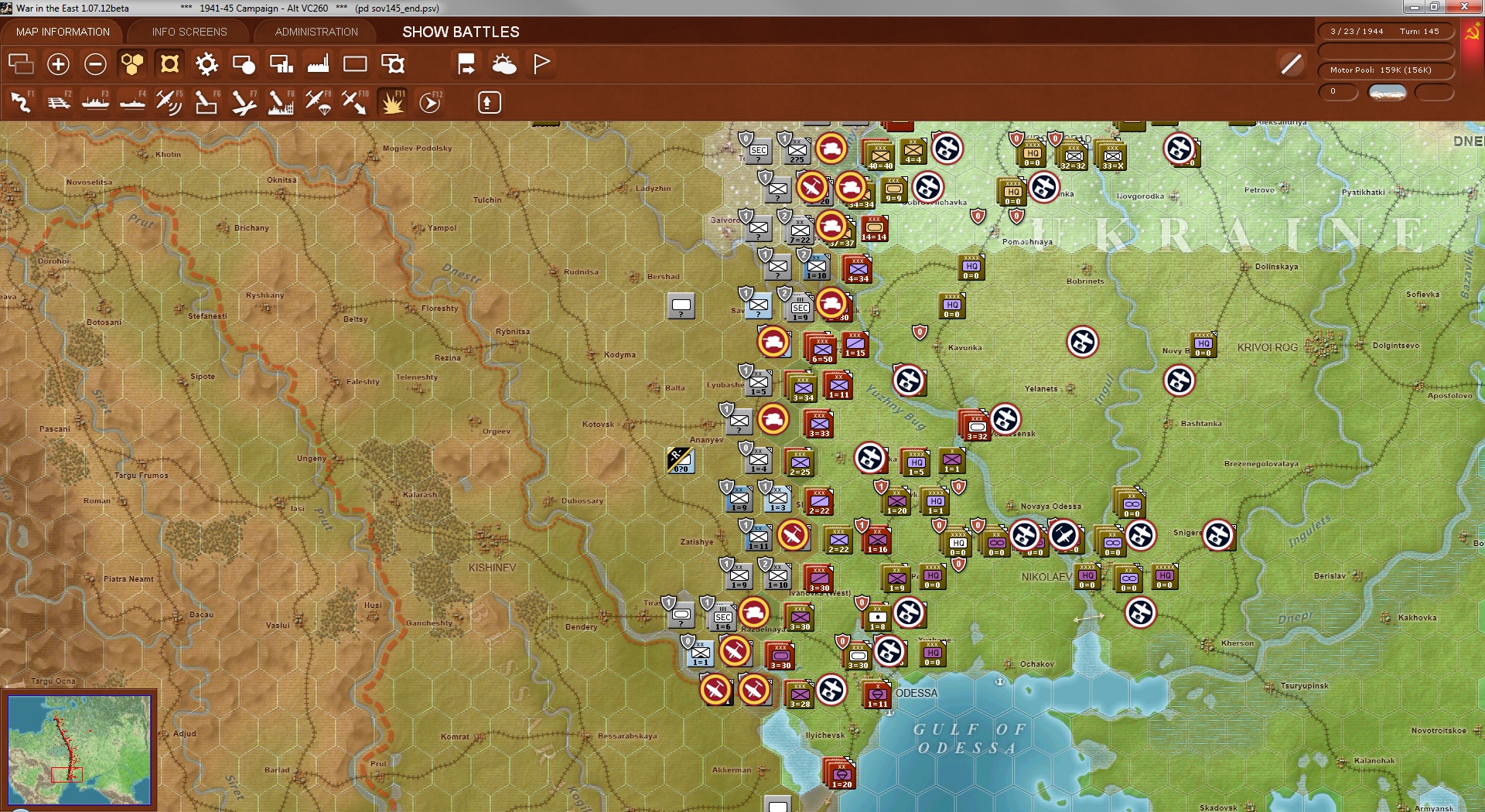Cycle through stacked units icon

(21, 64)
